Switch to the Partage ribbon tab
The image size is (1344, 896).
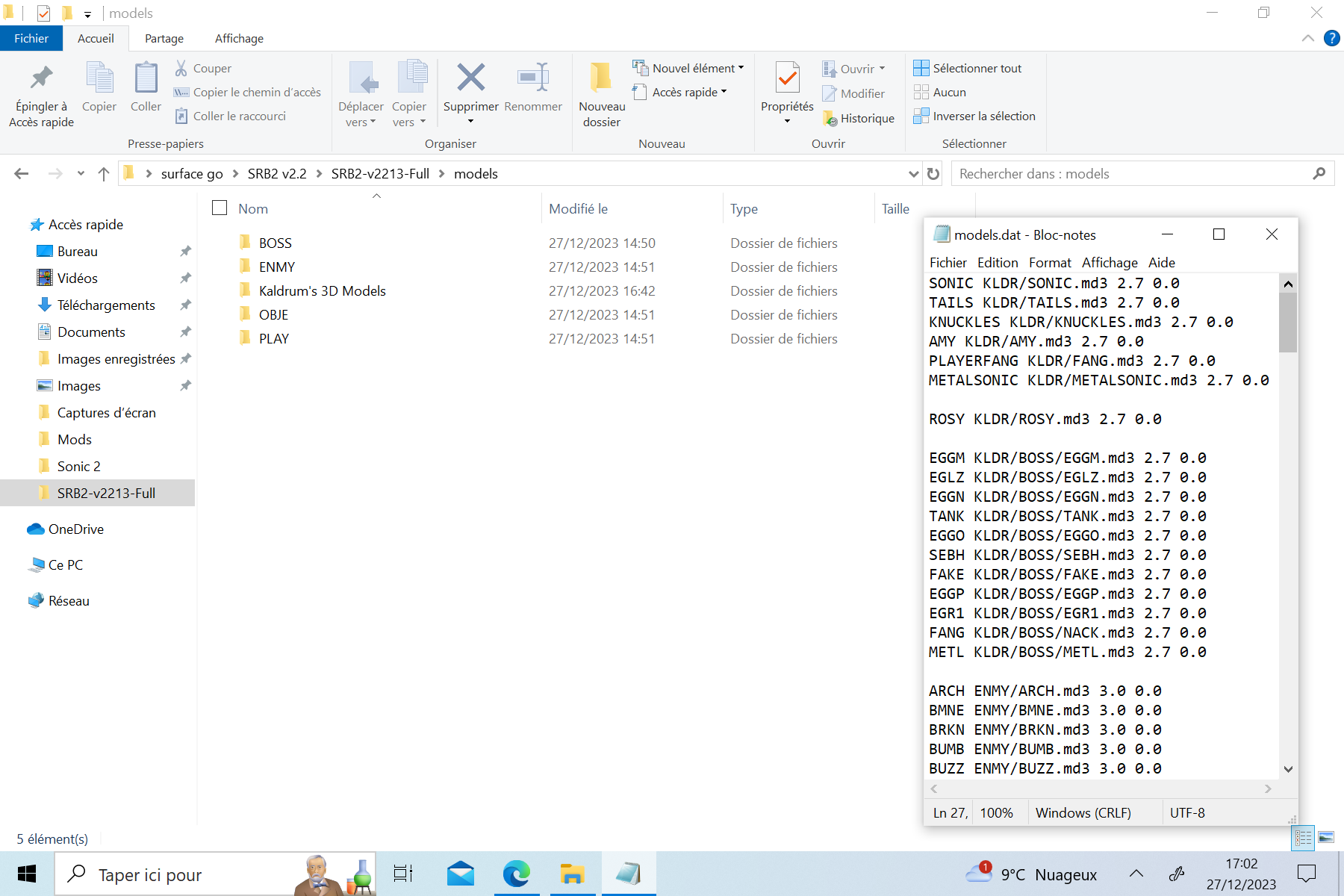(x=164, y=38)
